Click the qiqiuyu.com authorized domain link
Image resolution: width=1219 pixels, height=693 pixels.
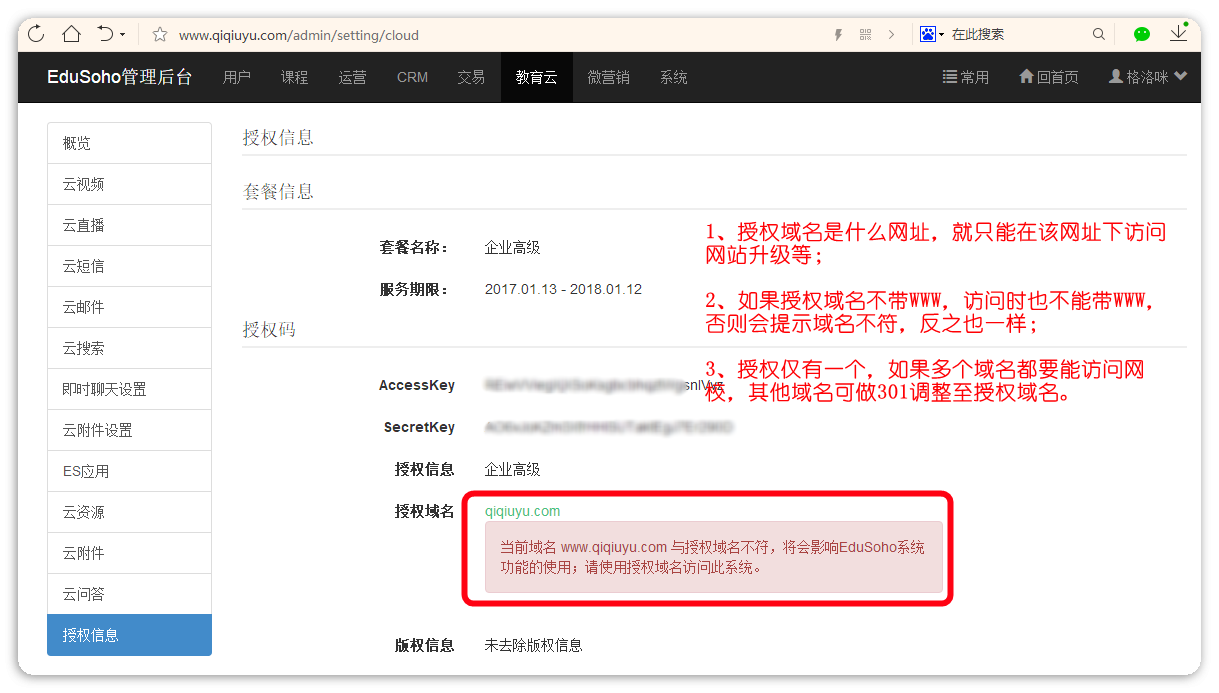[522, 511]
